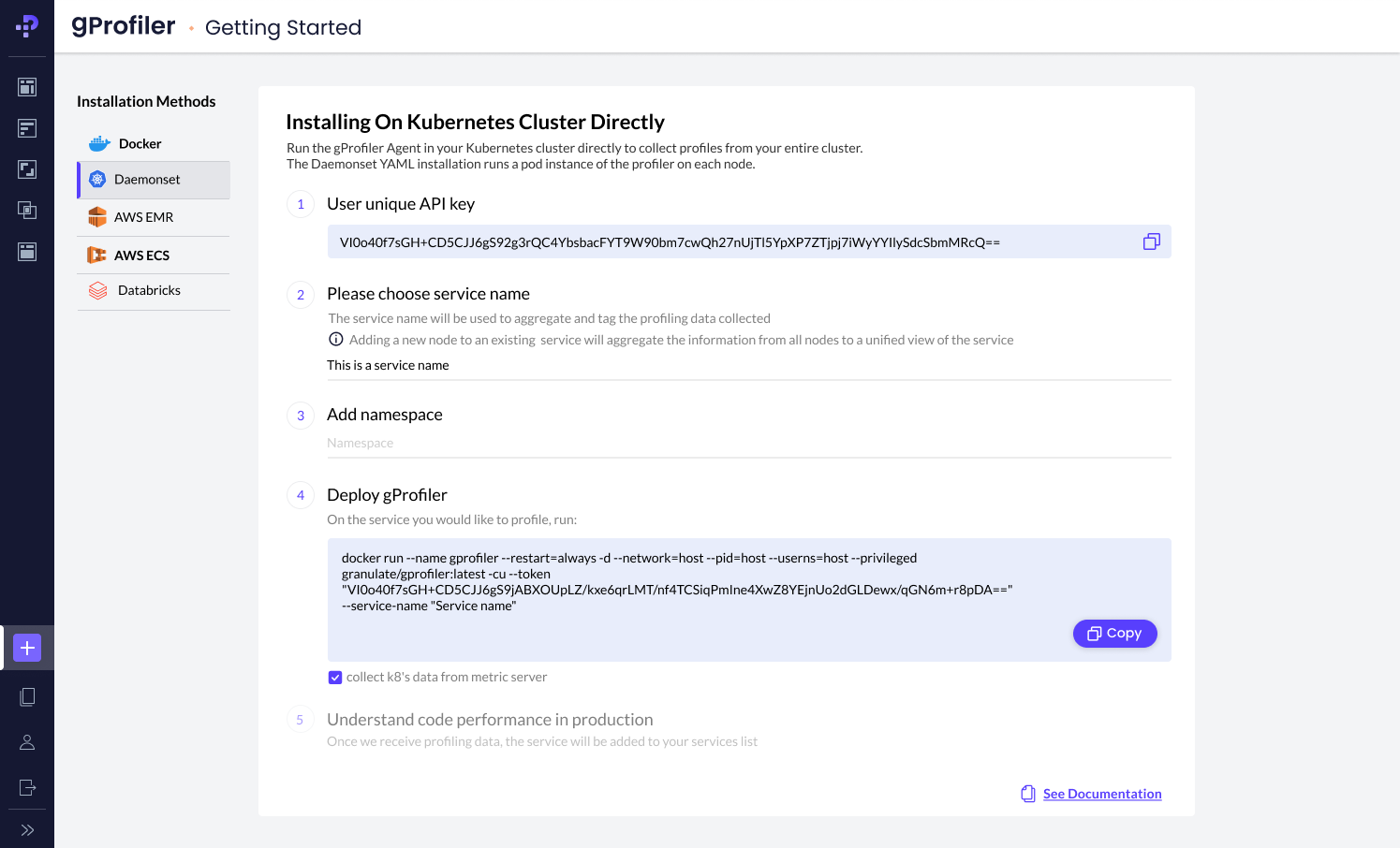1400x848 pixels.
Task: Switch to AWS ECS installation method
Action: tap(141, 256)
